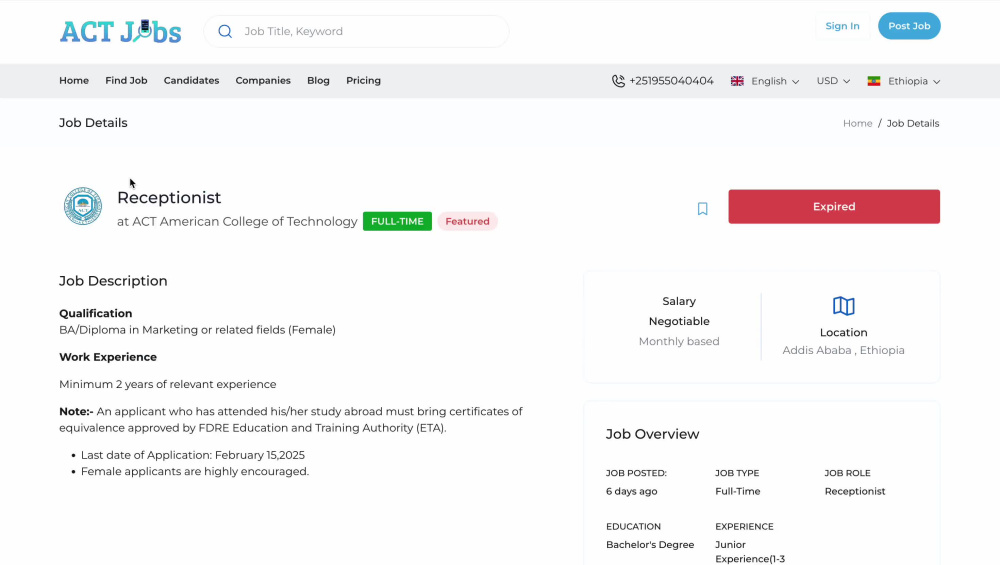The image size is (1000, 565).
Task: Click the red Expired button
Action: point(834,207)
